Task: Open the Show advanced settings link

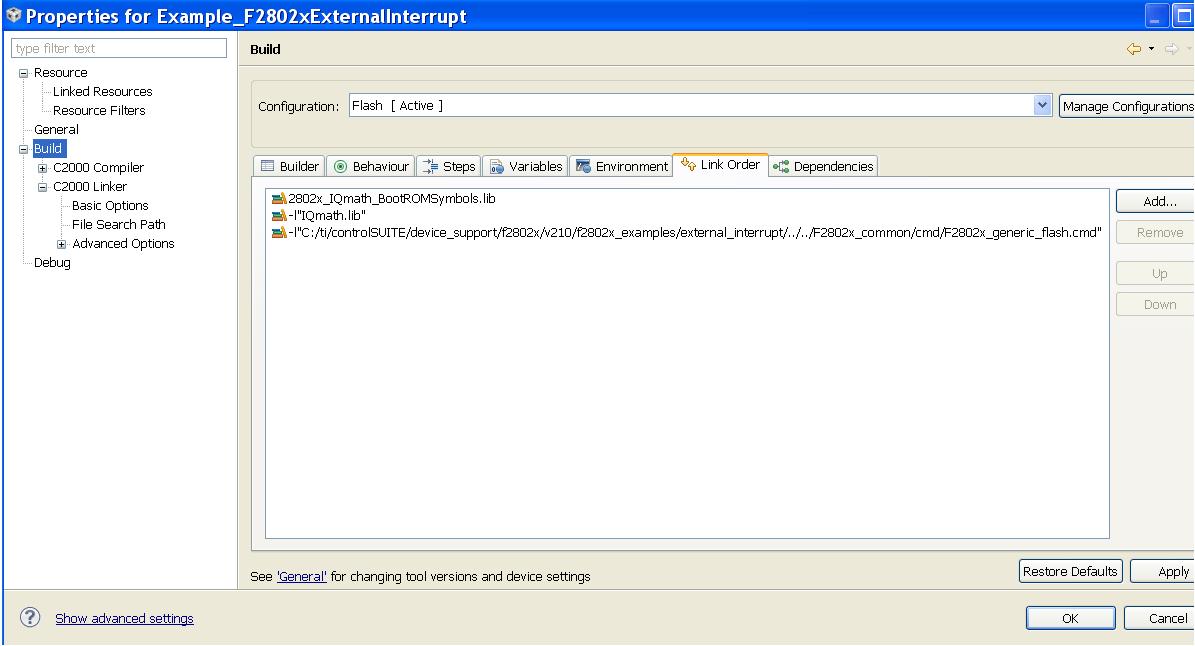Action: (124, 618)
